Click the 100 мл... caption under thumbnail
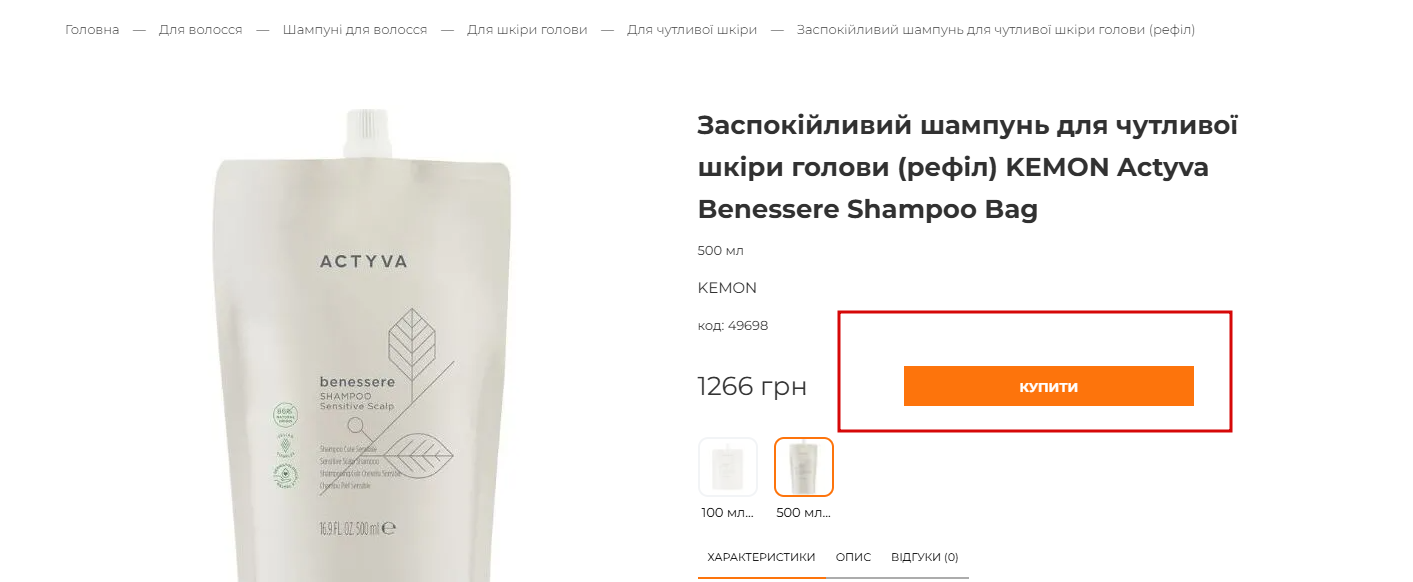Viewport: 1413px width, 582px height. point(728,512)
